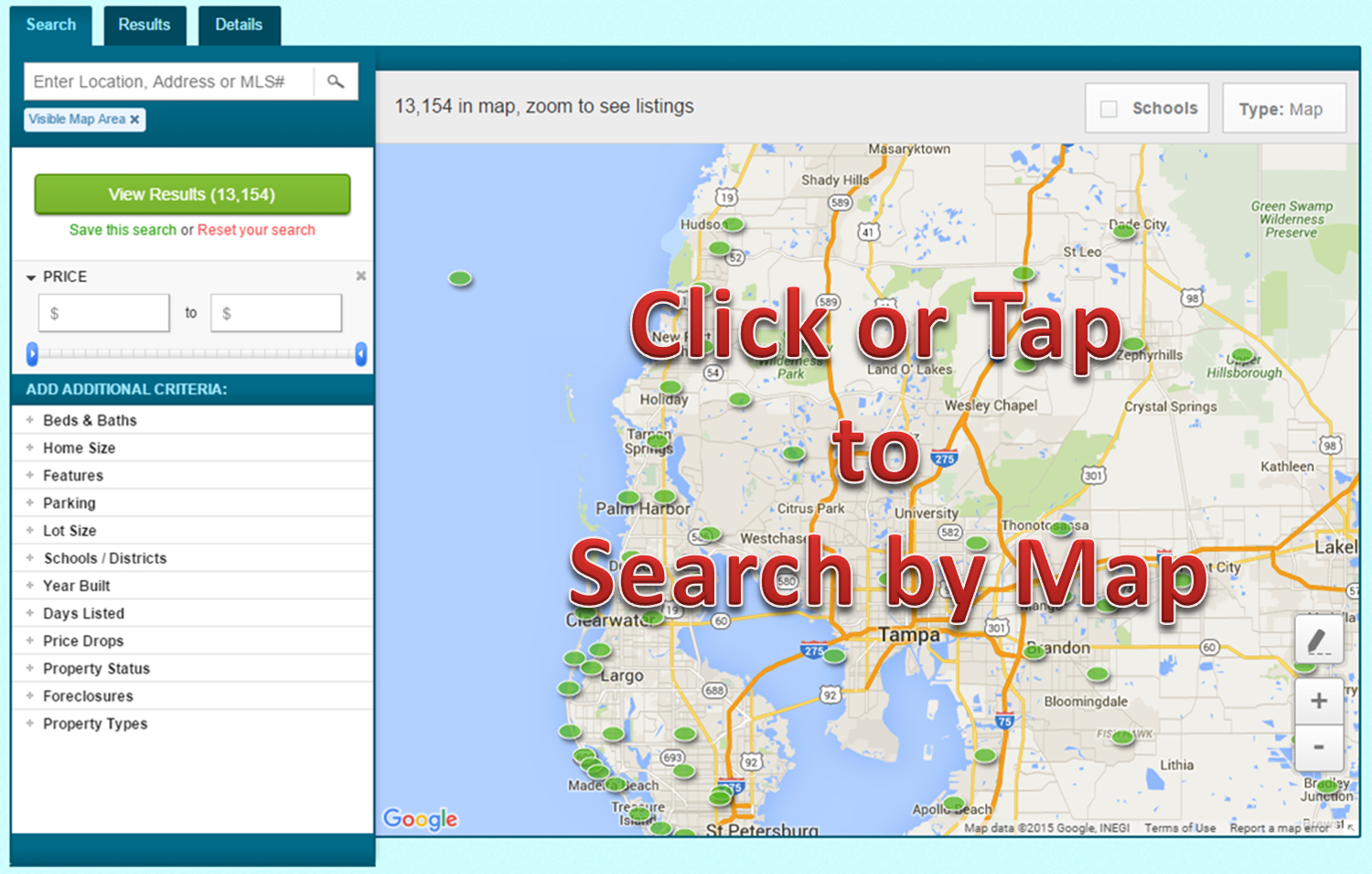This screenshot has height=874, width=1372.
Task: Open the Type: Map dropdown
Action: 1282,109
